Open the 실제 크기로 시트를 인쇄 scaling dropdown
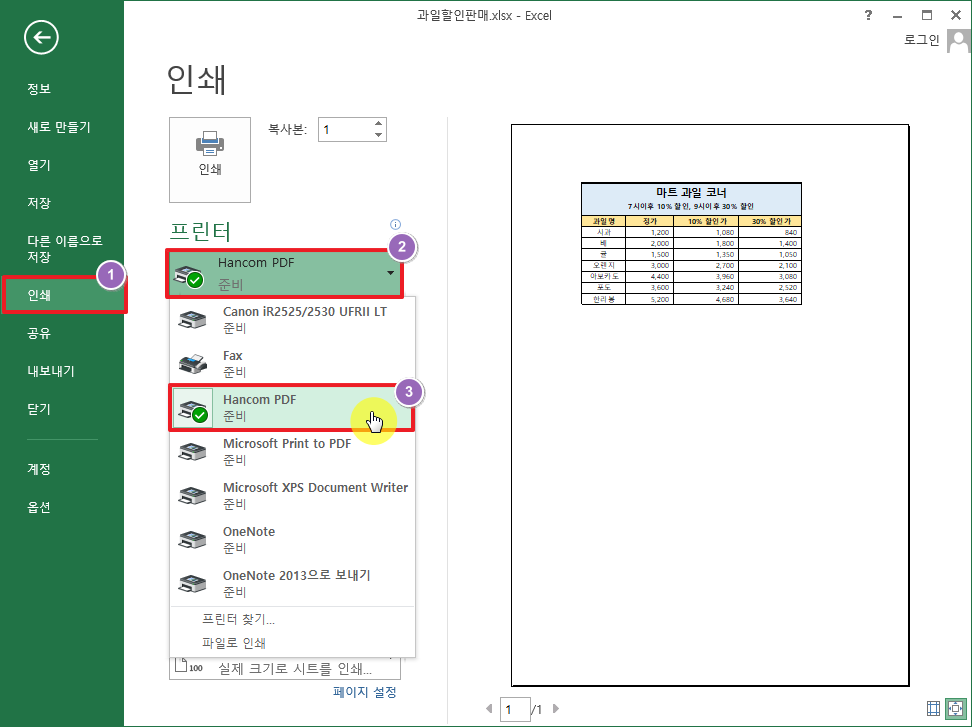 [285, 669]
